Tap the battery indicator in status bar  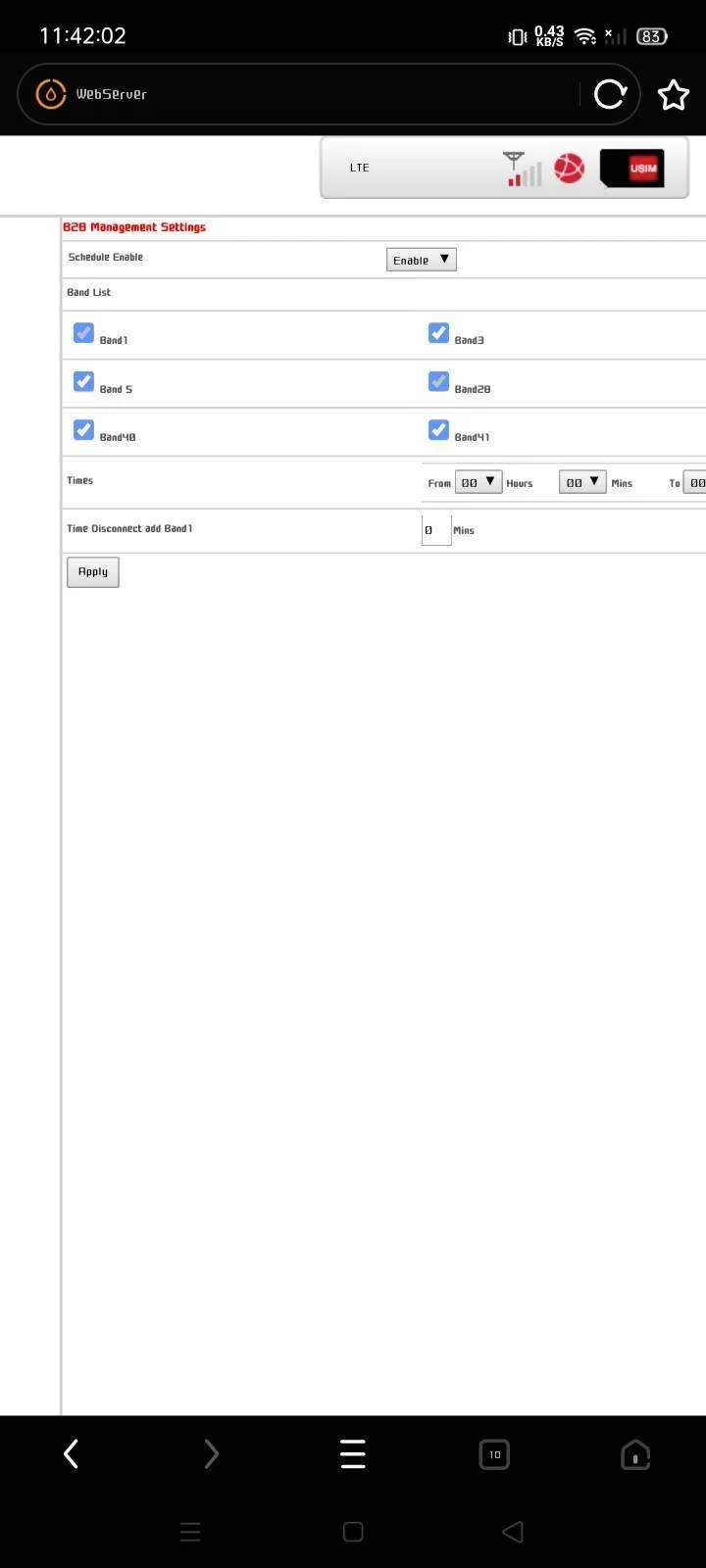(x=652, y=36)
